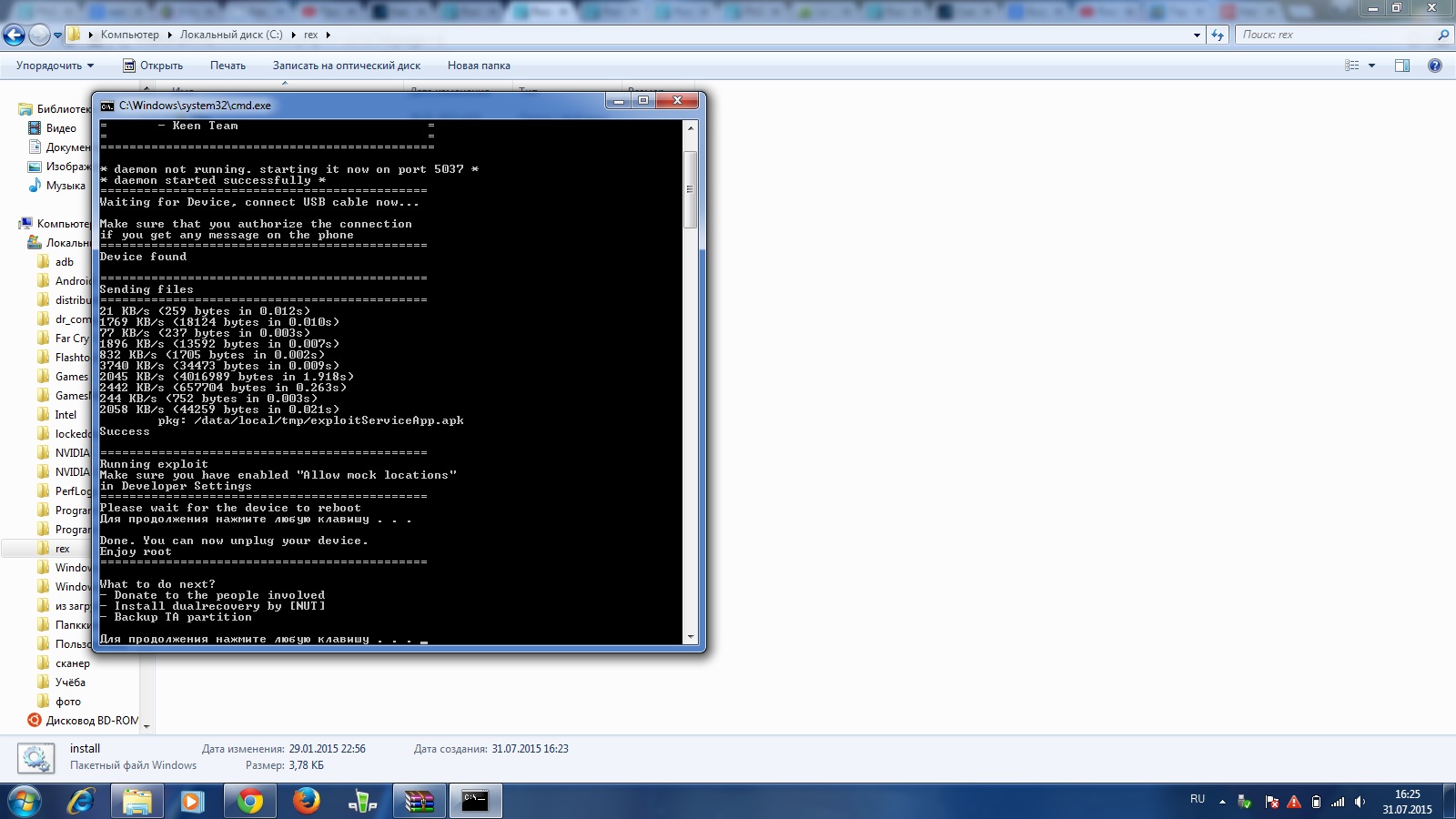The height and width of the screenshot is (819, 1456).
Task: Click the WinRAR taskbar icon
Action: [x=420, y=802]
